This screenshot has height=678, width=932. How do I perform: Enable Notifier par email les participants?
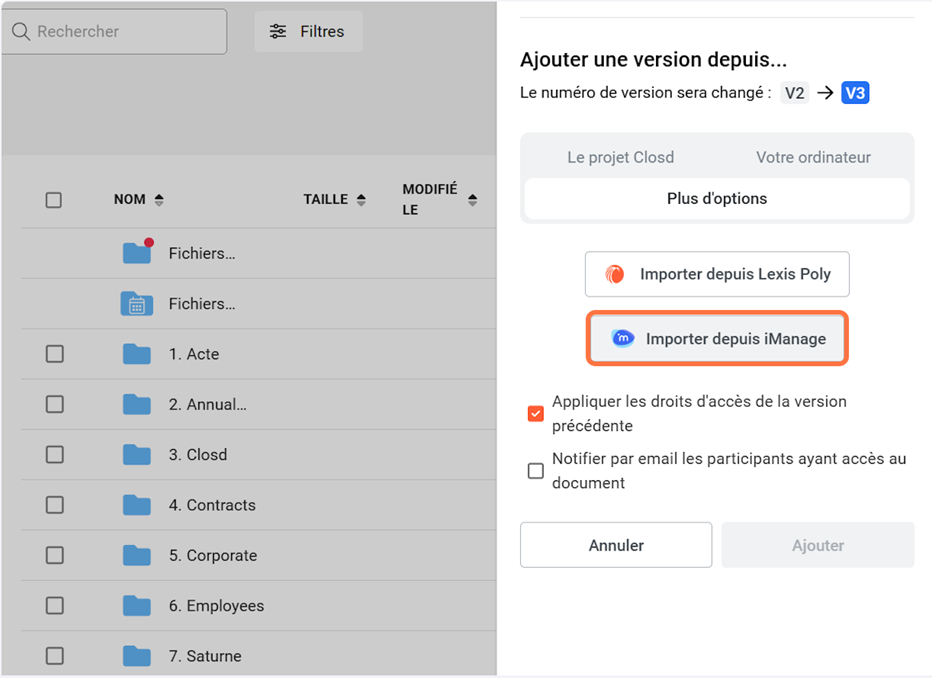pyautogui.click(x=536, y=471)
